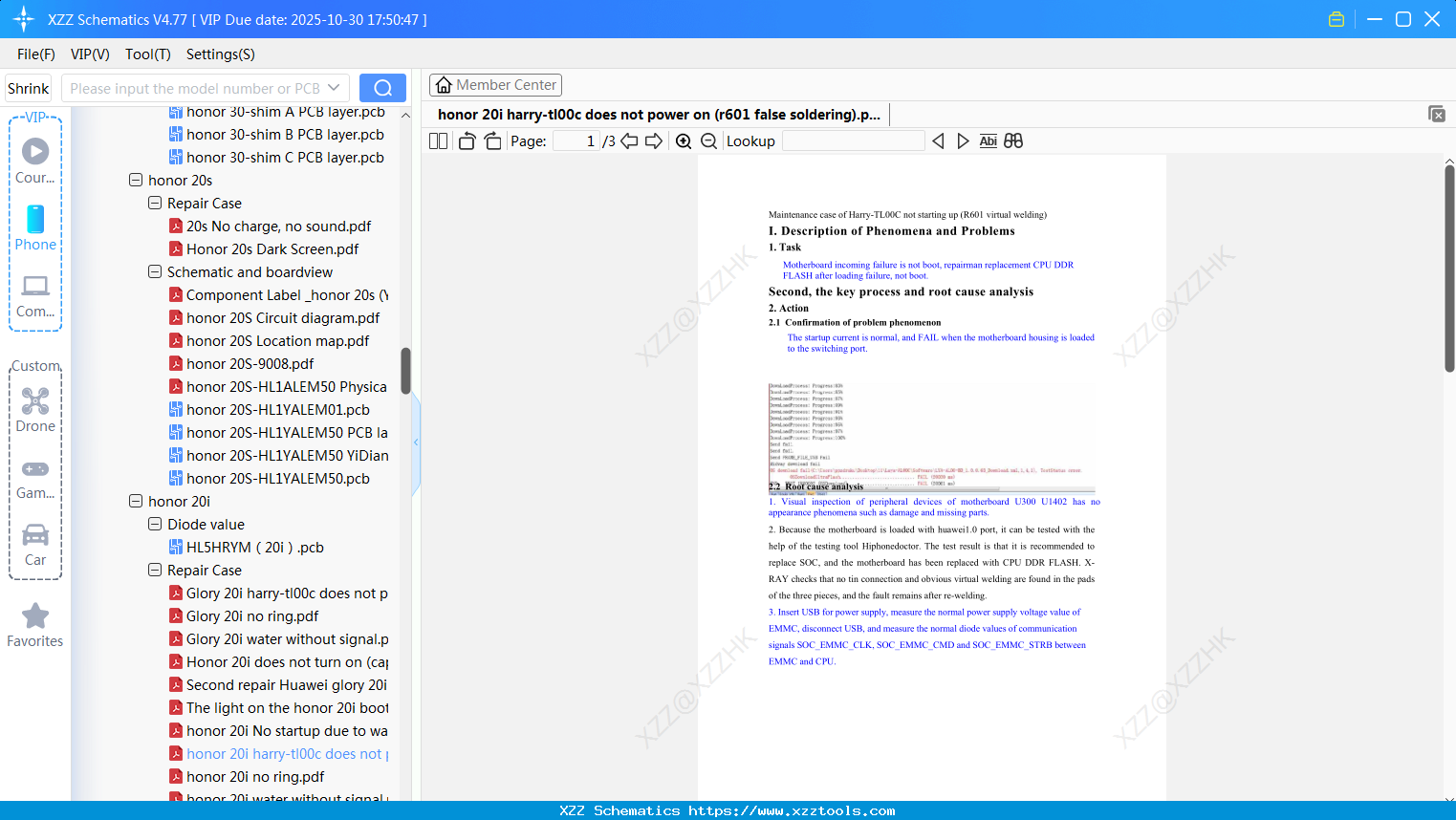The width and height of the screenshot is (1456, 820).
Task: Click the XZZ Schematics app logo
Action: [x=24, y=19]
